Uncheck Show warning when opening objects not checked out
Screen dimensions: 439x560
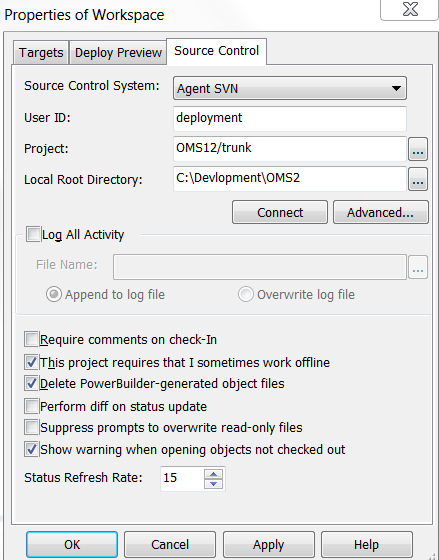tap(31, 449)
